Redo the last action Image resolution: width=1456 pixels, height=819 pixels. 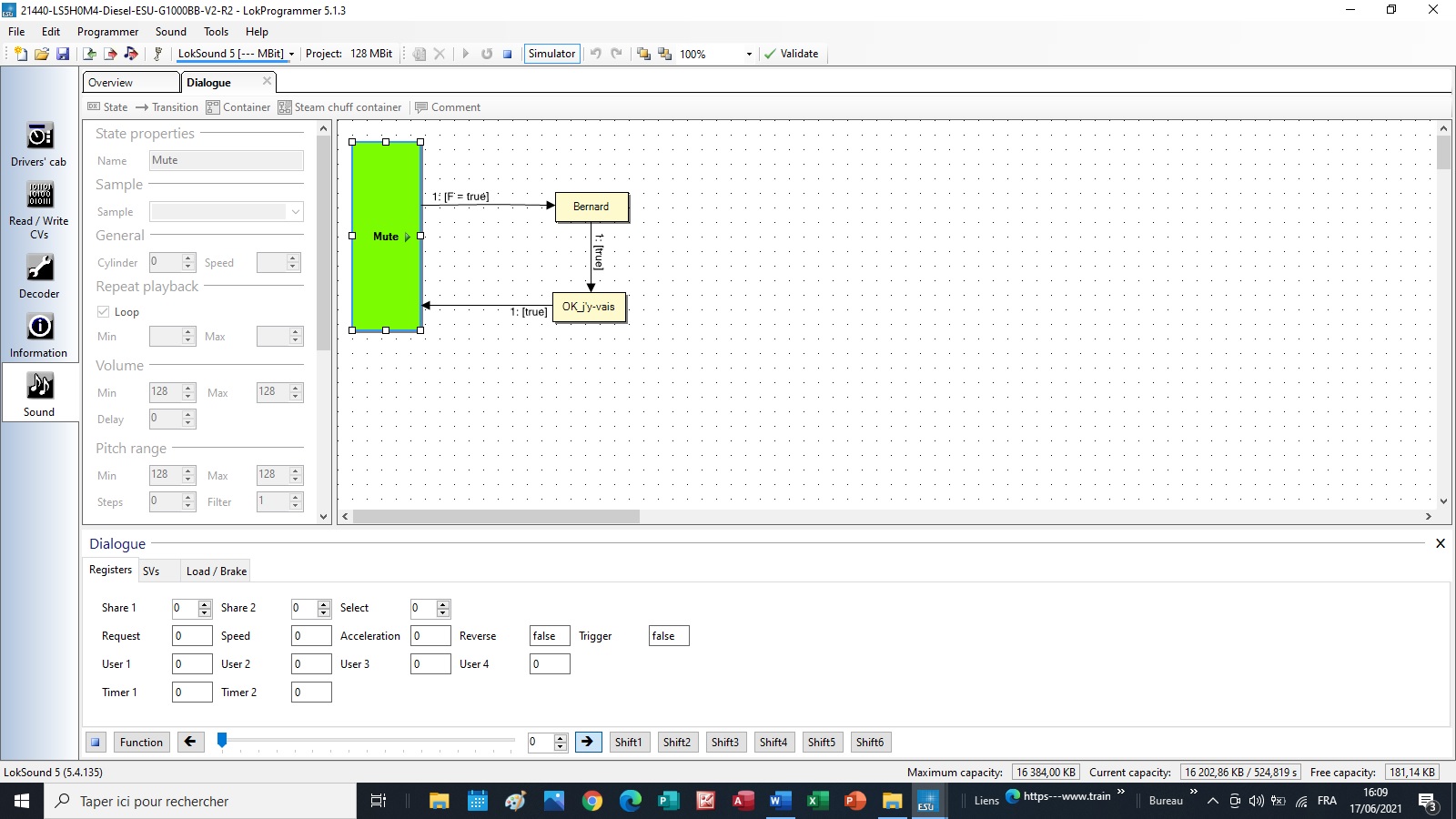(617, 54)
